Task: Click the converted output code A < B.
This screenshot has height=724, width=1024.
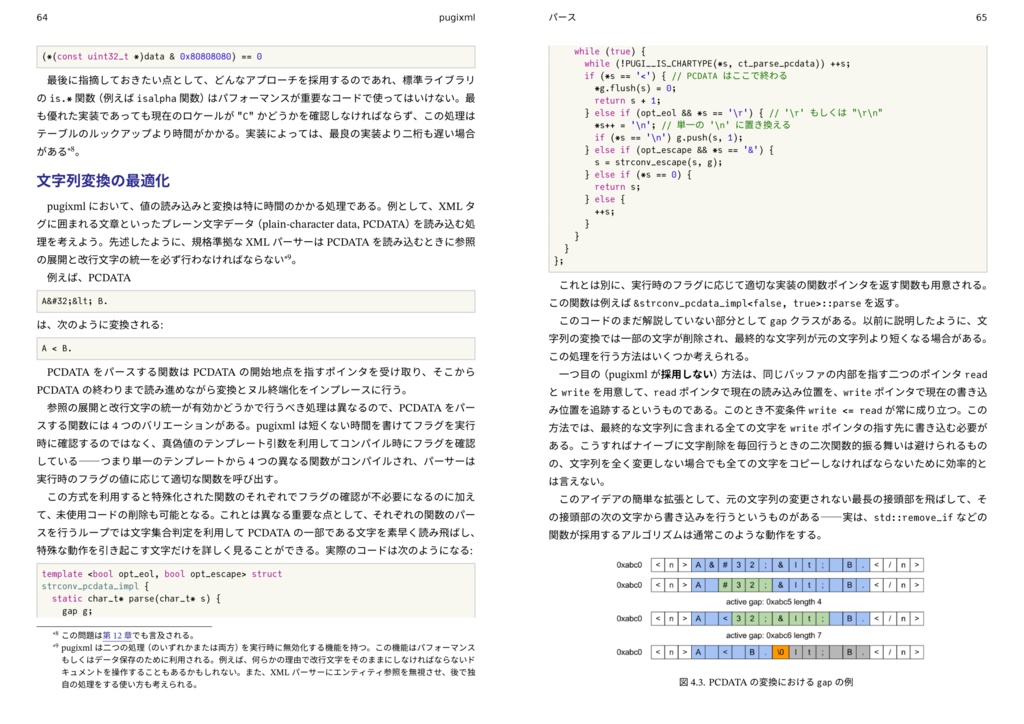Action: point(57,348)
